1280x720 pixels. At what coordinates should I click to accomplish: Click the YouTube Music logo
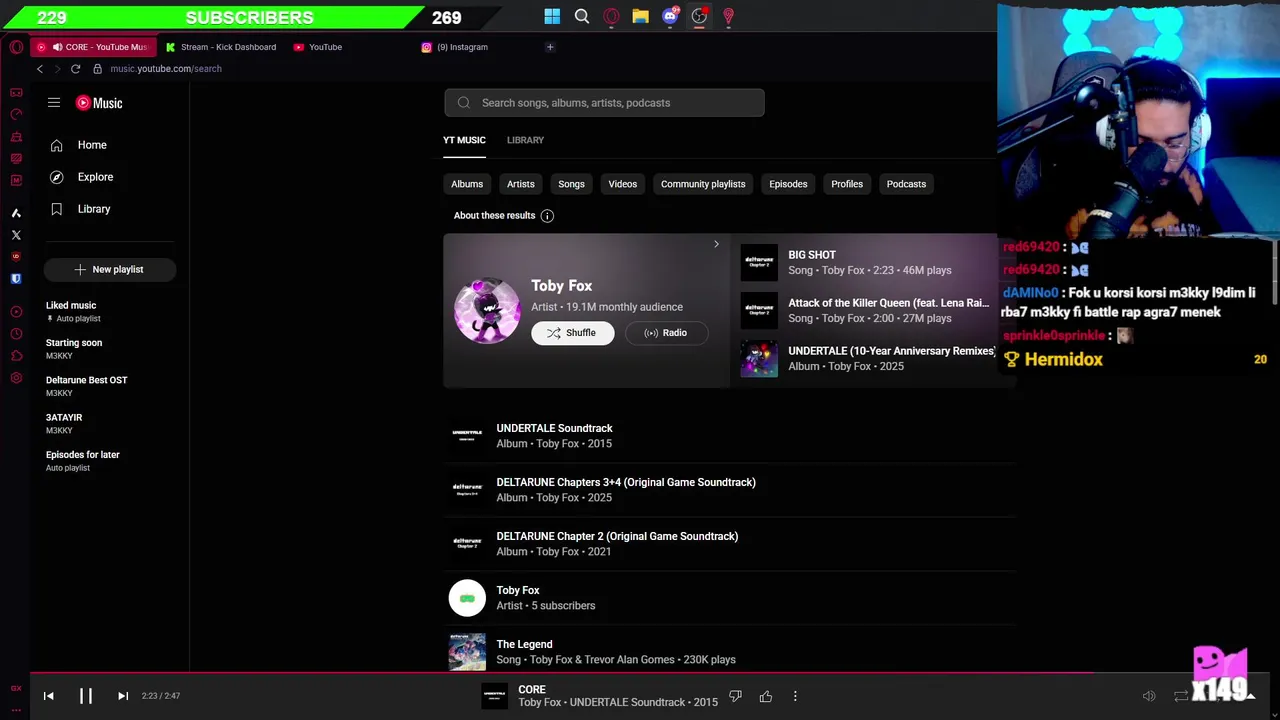click(99, 103)
